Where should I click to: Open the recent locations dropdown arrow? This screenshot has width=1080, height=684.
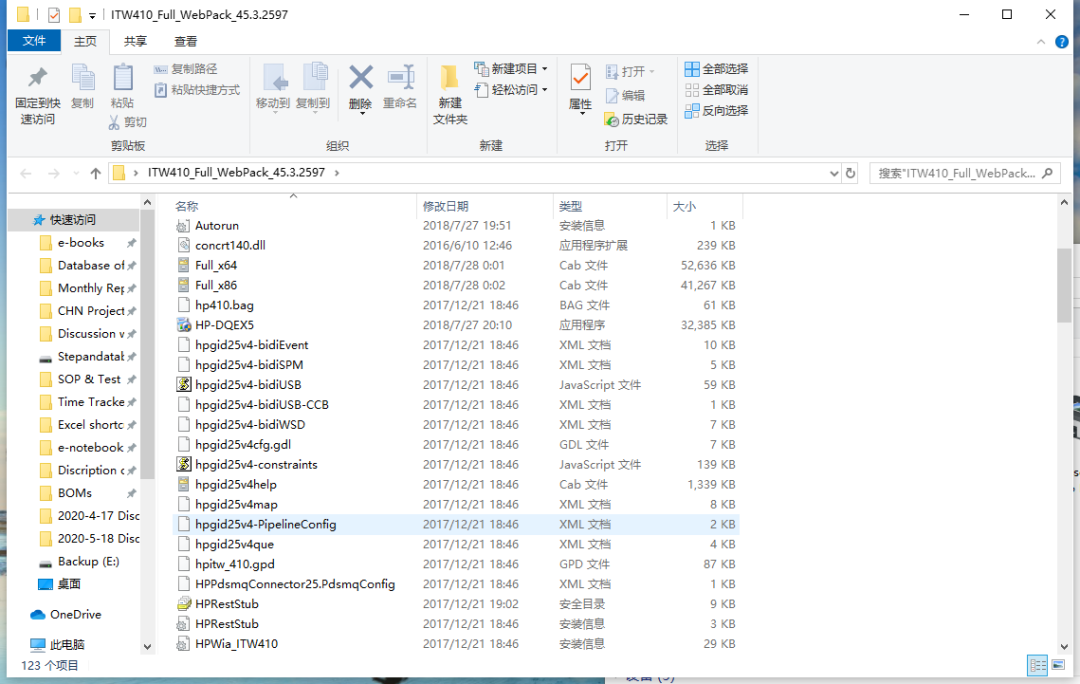76,173
